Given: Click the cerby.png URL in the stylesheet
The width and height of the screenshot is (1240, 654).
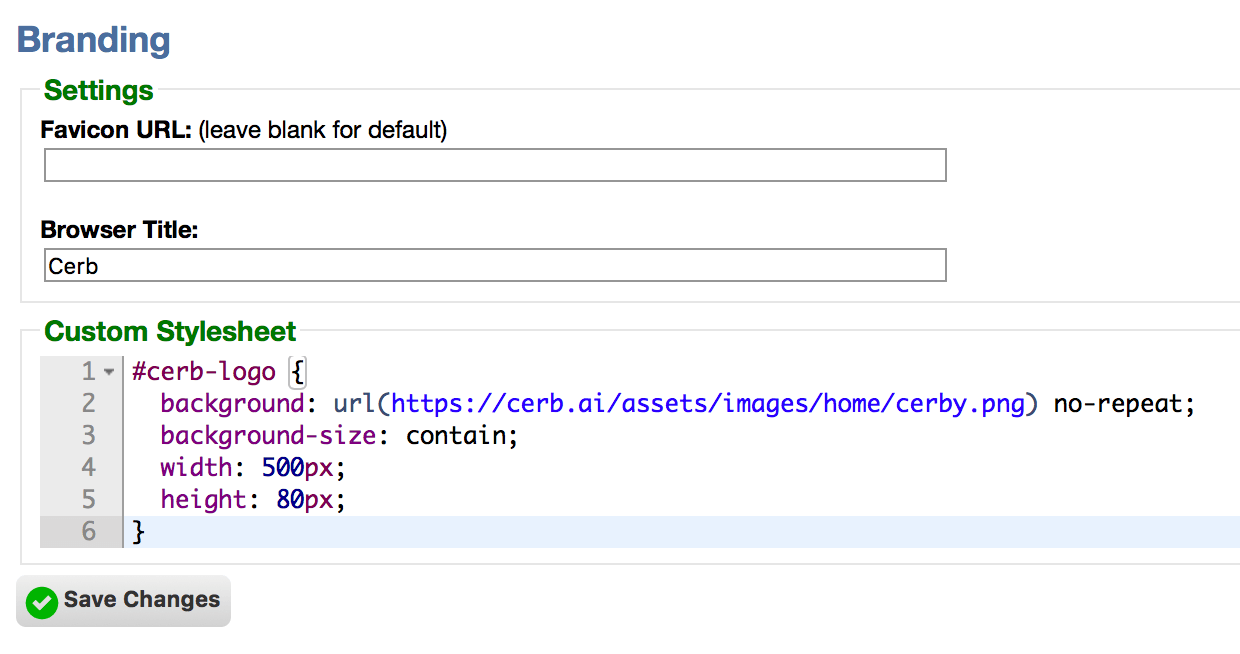Looking at the screenshot, I should click(708, 404).
